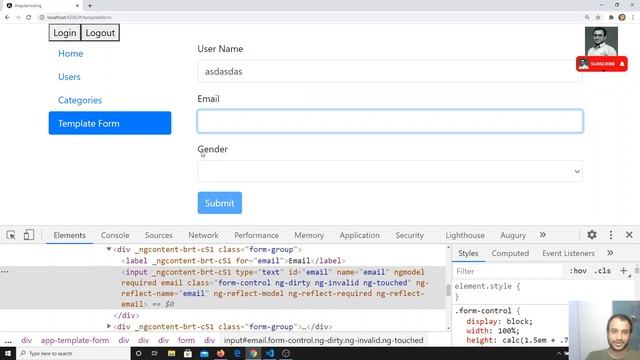Open the Chrome three-dot menu
Screen dimensions: 640x360
pyautogui.click(x=633, y=18)
